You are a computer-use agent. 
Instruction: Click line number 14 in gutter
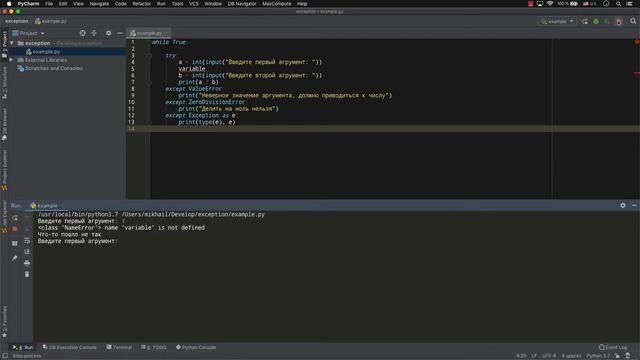131,129
